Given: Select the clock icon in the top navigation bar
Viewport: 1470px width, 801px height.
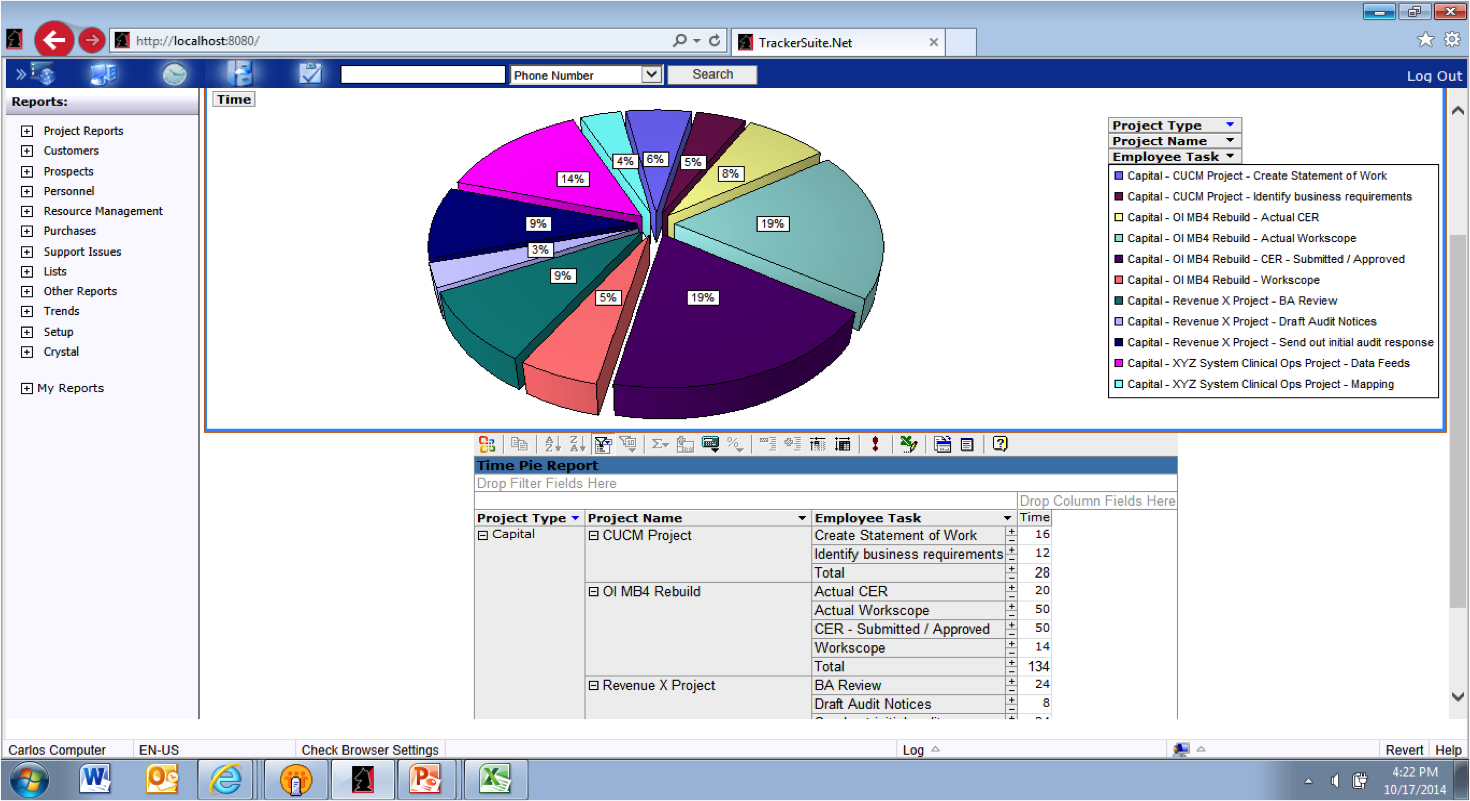Looking at the screenshot, I should (174, 74).
